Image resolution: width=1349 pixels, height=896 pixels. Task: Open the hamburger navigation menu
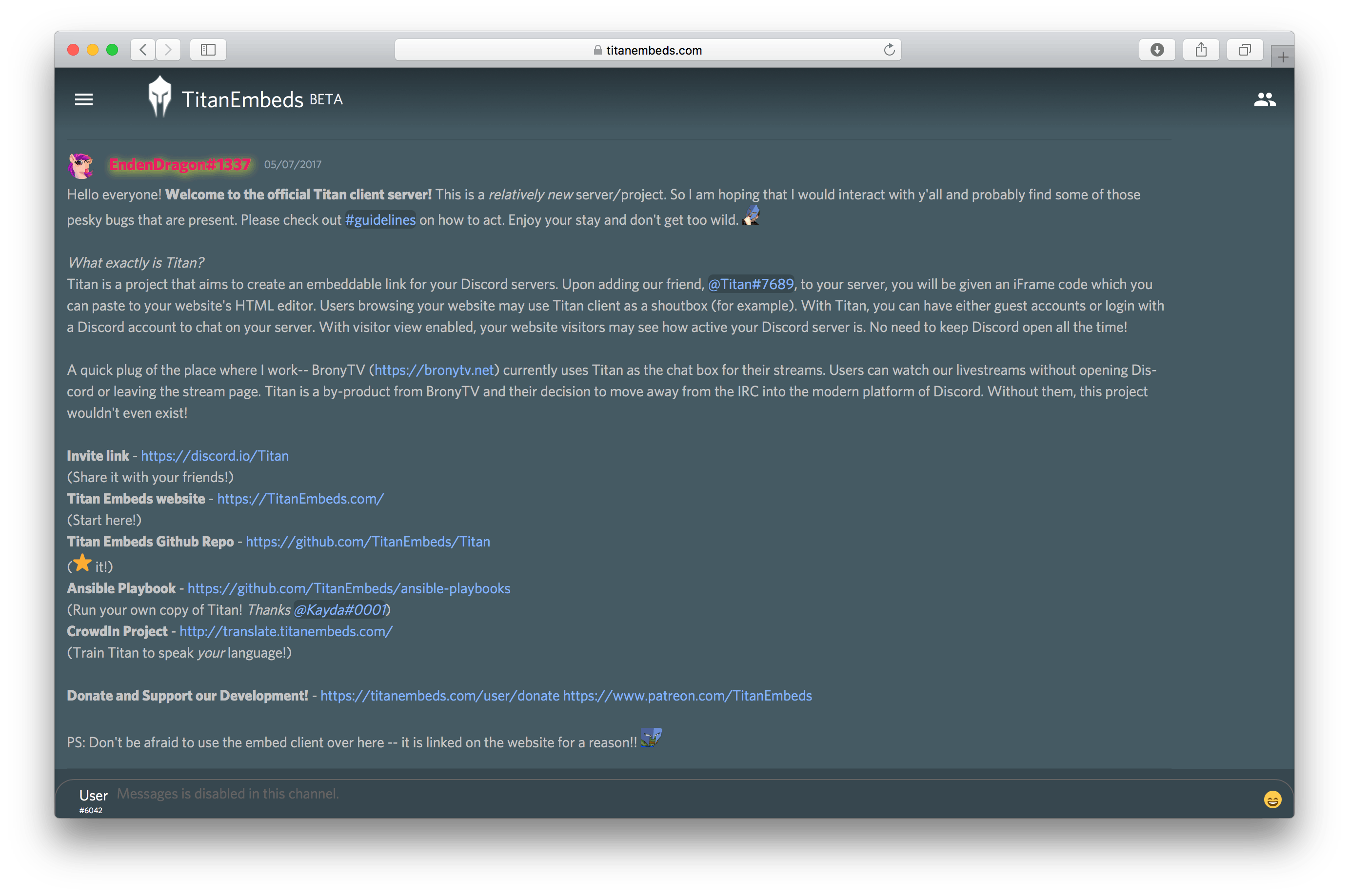point(83,99)
